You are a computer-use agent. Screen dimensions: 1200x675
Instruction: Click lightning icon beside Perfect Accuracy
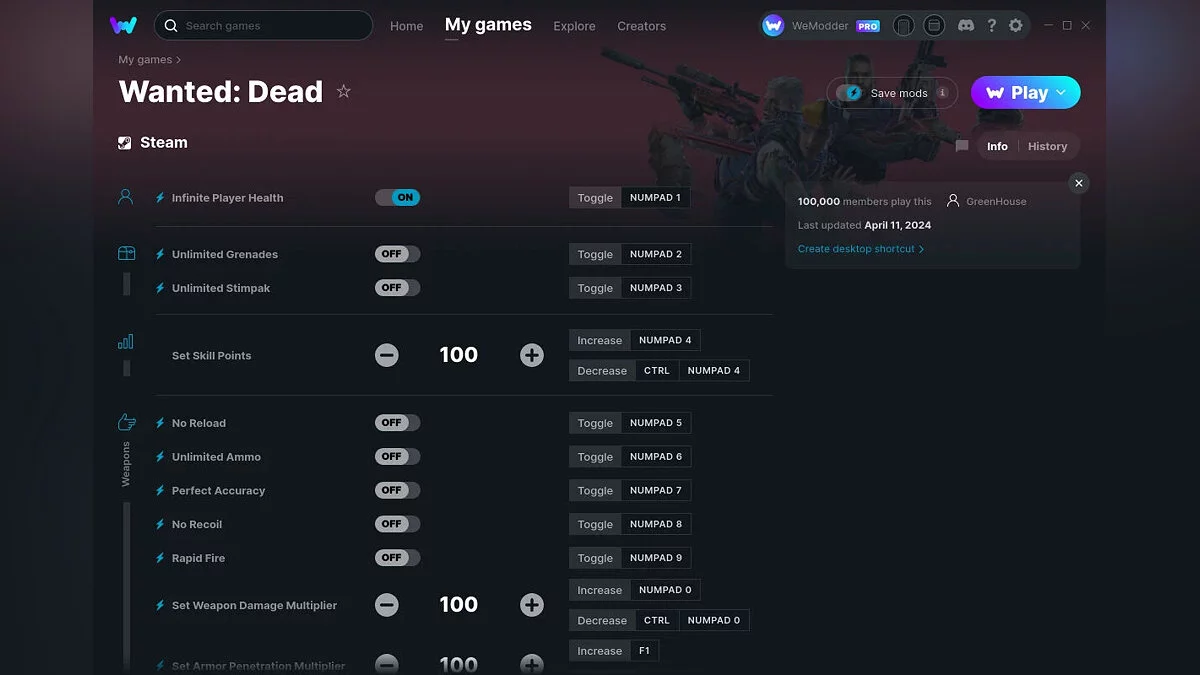coord(160,491)
